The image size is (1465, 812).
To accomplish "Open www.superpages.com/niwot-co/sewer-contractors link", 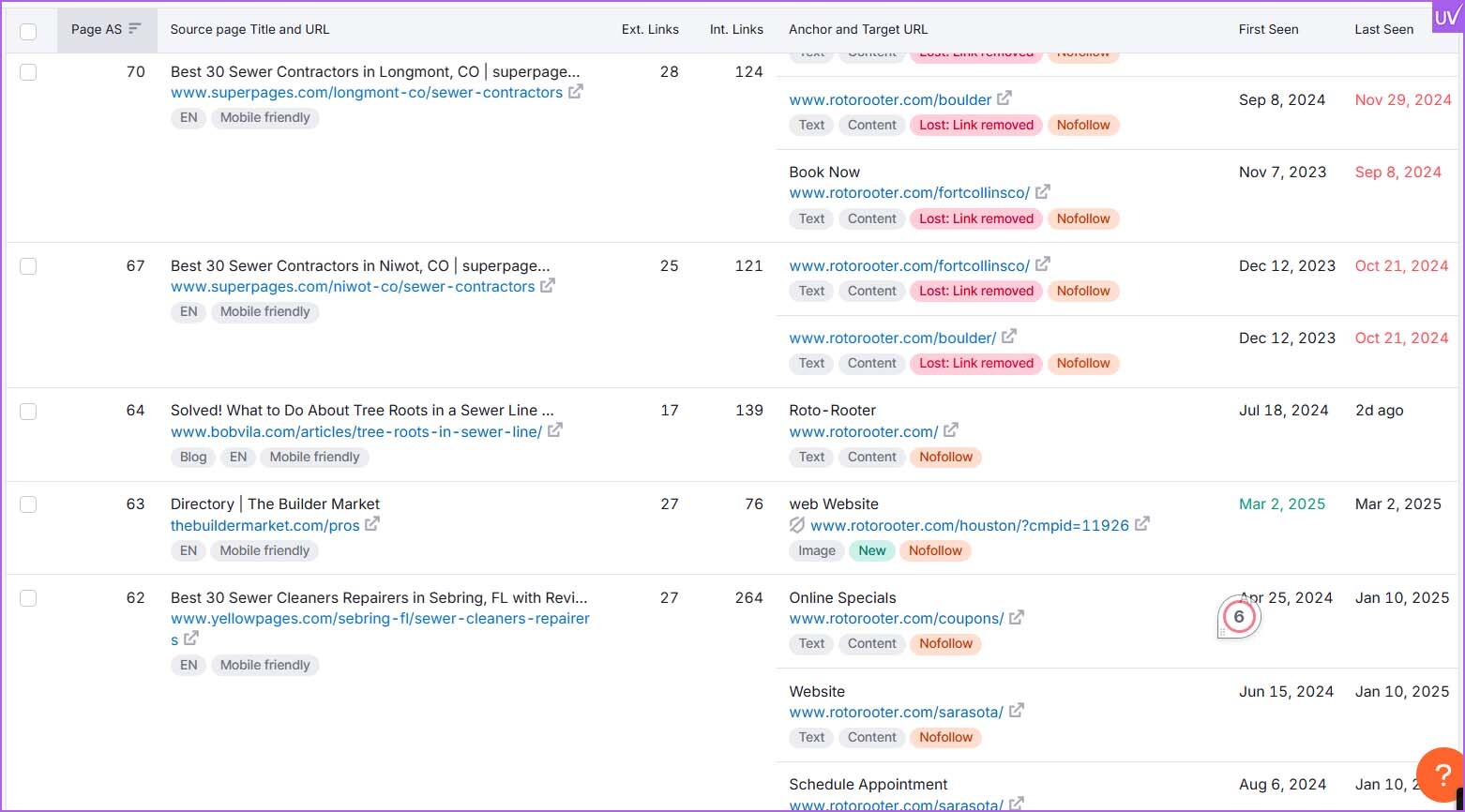I will (x=353, y=287).
